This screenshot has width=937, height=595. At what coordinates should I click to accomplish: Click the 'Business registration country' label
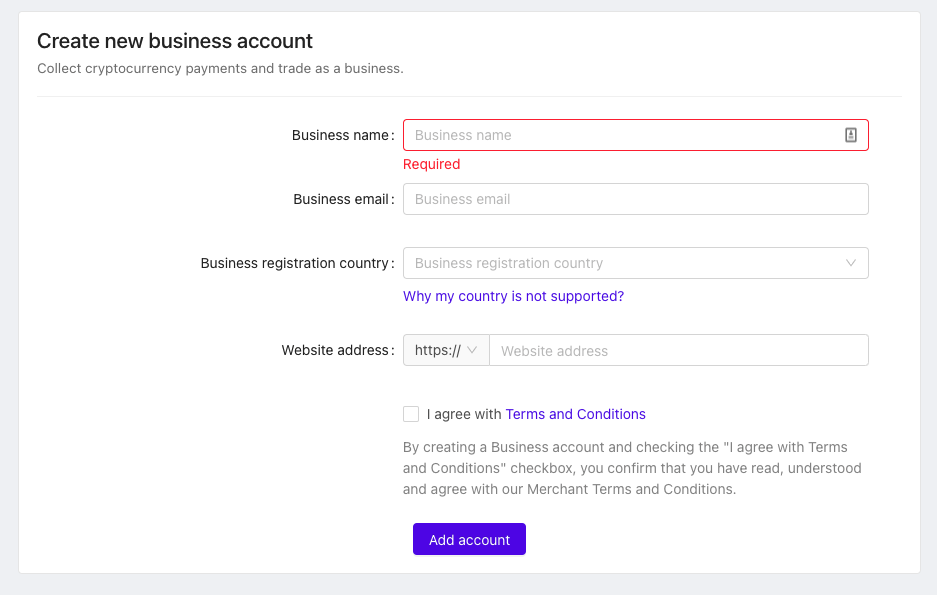[295, 263]
